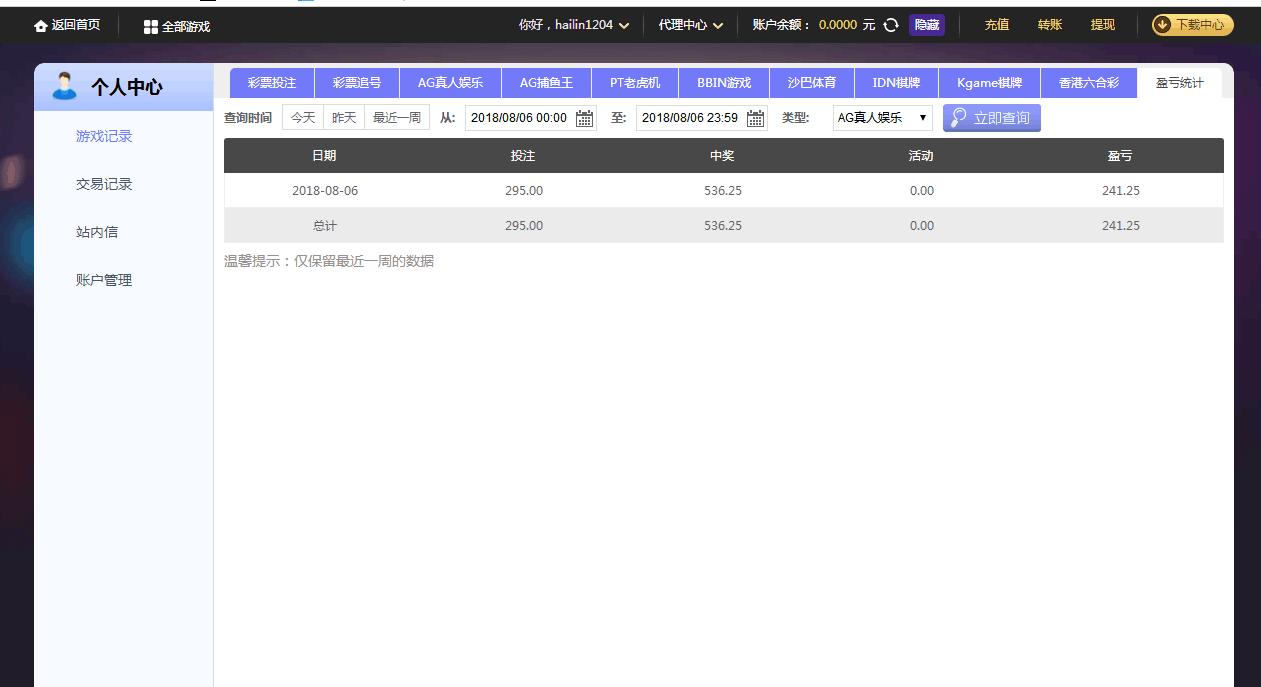Select 今天 as the query time
1261x687 pixels.
click(x=303, y=117)
